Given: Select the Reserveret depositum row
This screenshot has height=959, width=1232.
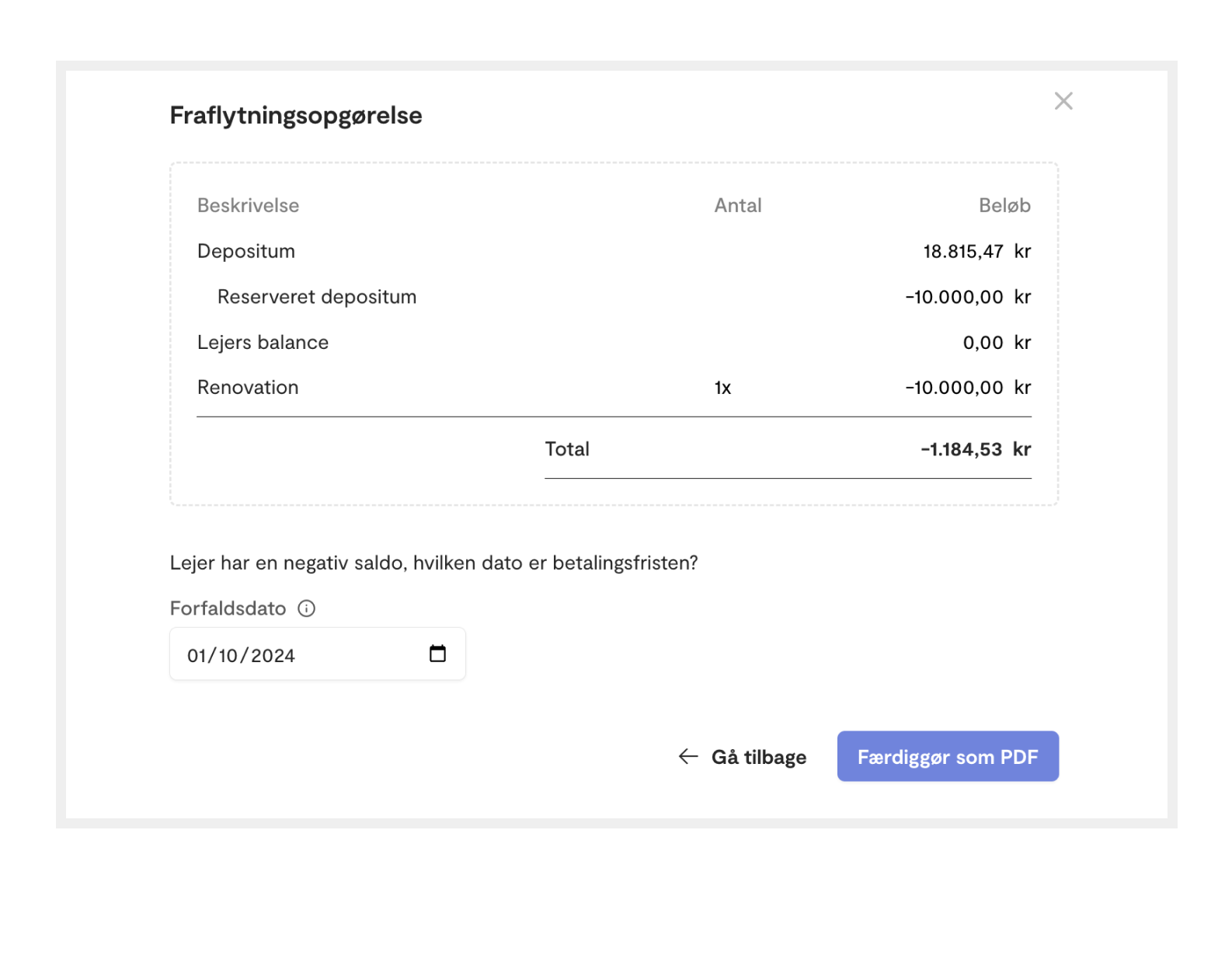Looking at the screenshot, I should (614, 297).
